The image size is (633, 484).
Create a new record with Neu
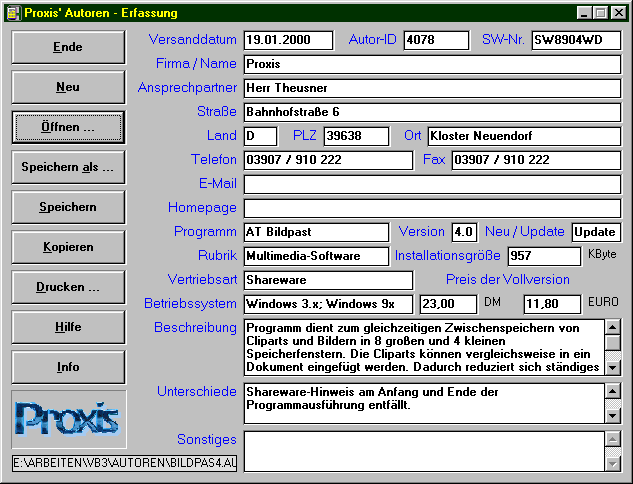(x=68, y=87)
